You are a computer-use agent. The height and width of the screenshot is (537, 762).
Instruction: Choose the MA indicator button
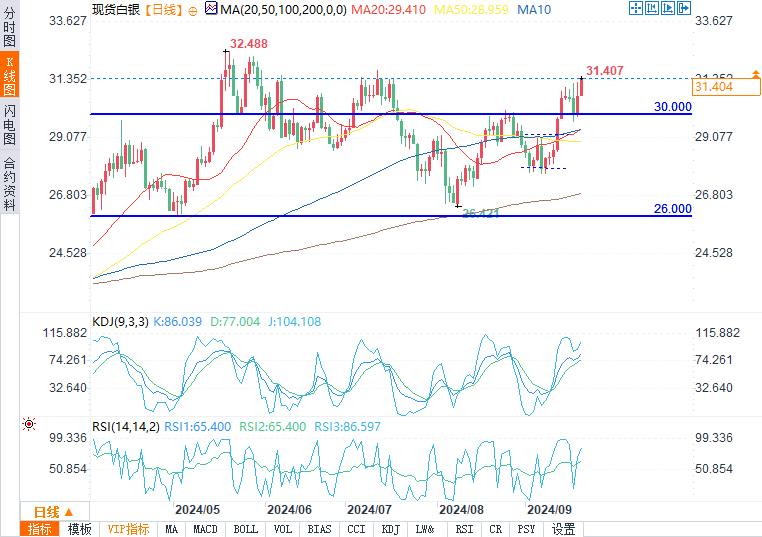(171, 529)
